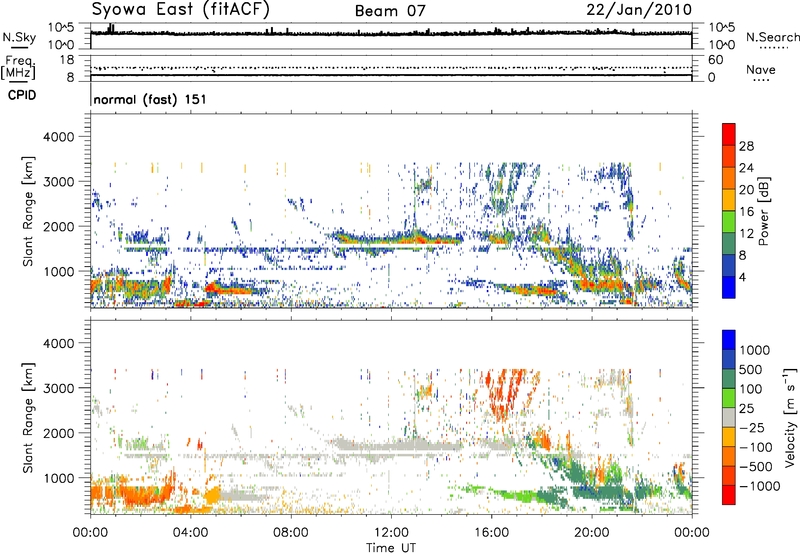Click the 'Power [dB]' color bar title
The width and height of the screenshot is (800, 554).
point(764,211)
